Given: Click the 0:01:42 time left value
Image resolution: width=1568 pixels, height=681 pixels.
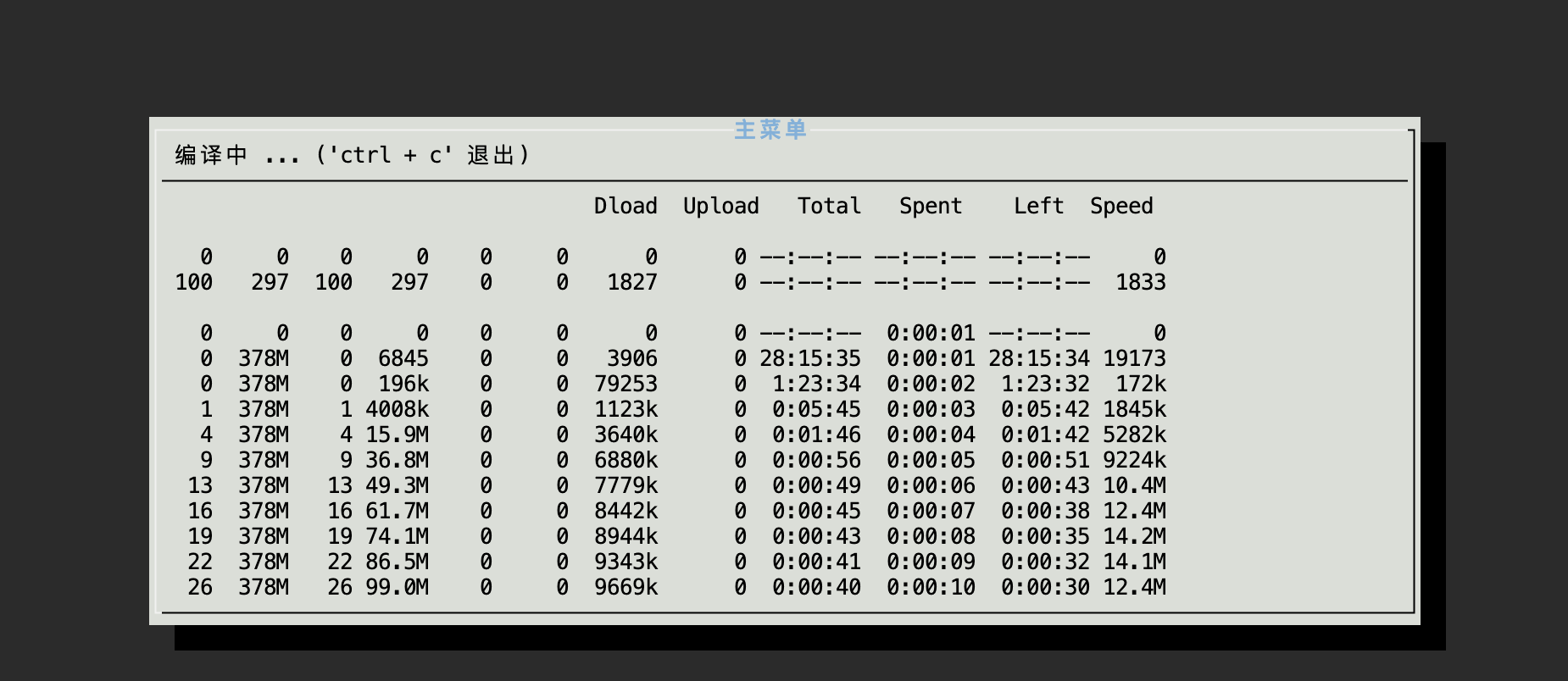Looking at the screenshot, I should tap(1045, 435).
